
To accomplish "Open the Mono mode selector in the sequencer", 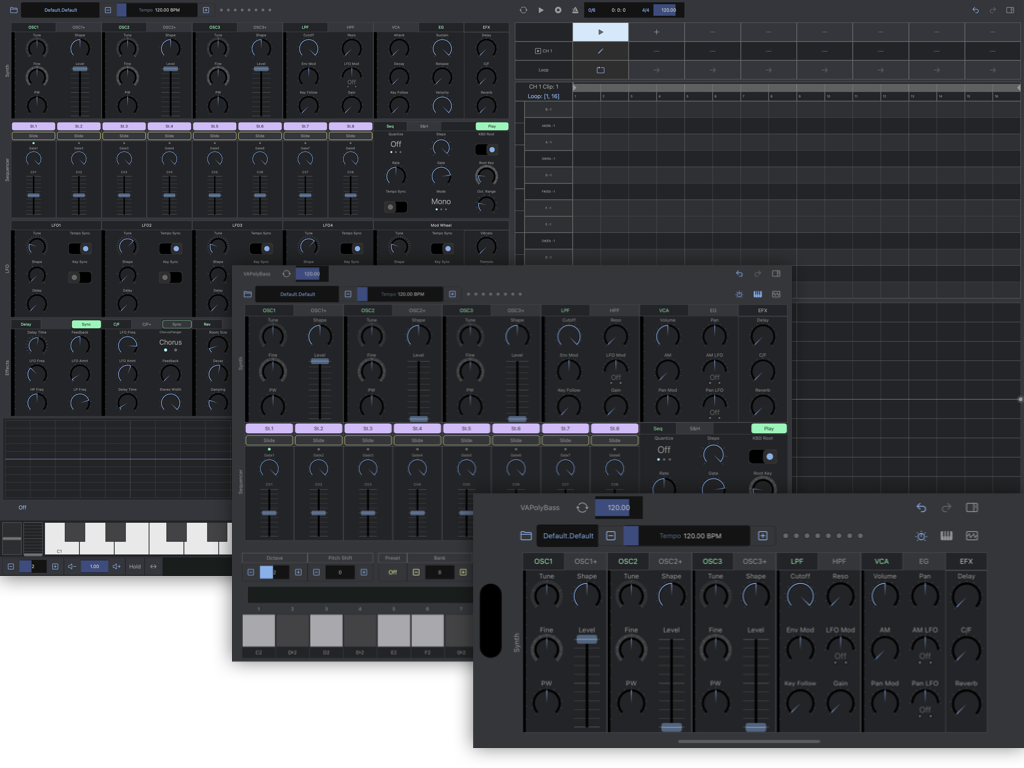I will (441, 202).
